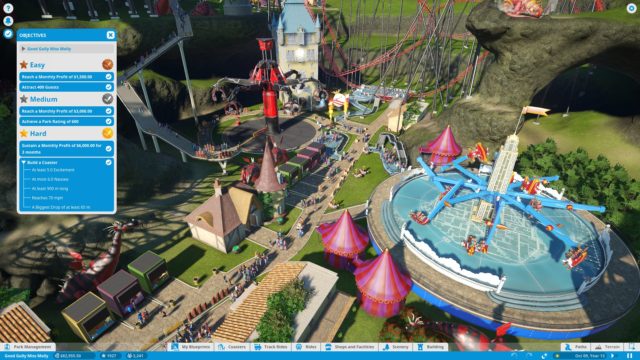Open the Coasters tab
The height and width of the screenshot is (360, 640).
point(232,347)
